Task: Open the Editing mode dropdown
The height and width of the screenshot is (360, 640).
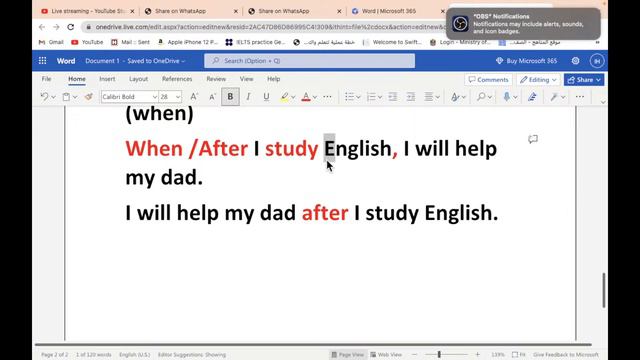Action: coord(538,80)
